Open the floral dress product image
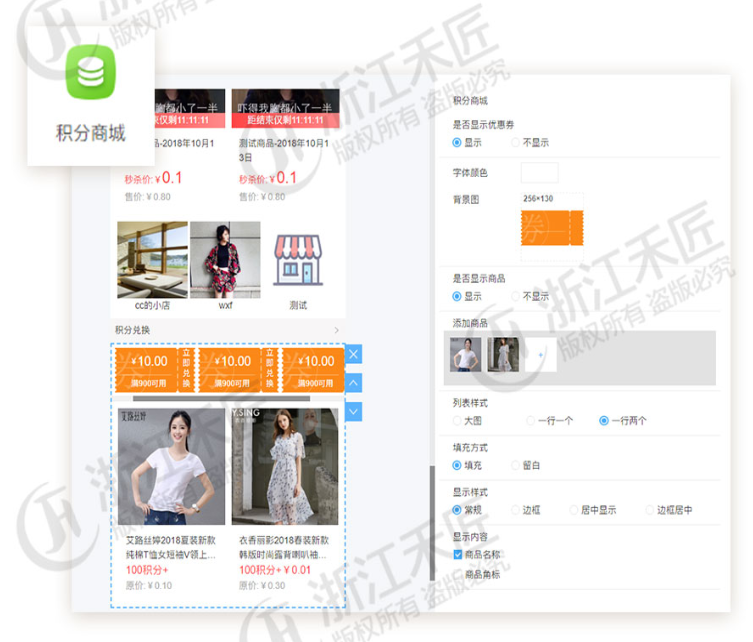The image size is (753, 642). coord(285,467)
